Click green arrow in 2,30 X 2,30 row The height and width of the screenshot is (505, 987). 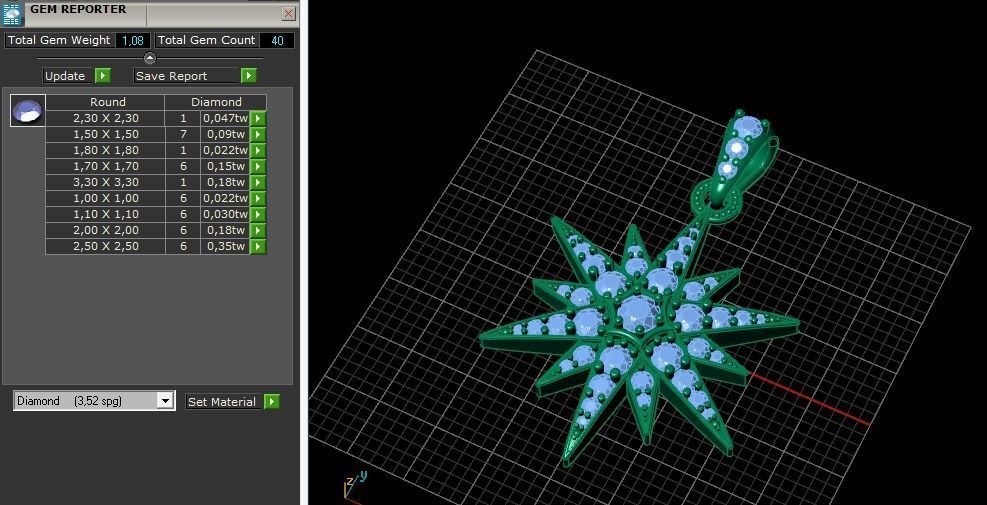pyautogui.click(x=258, y=118)
